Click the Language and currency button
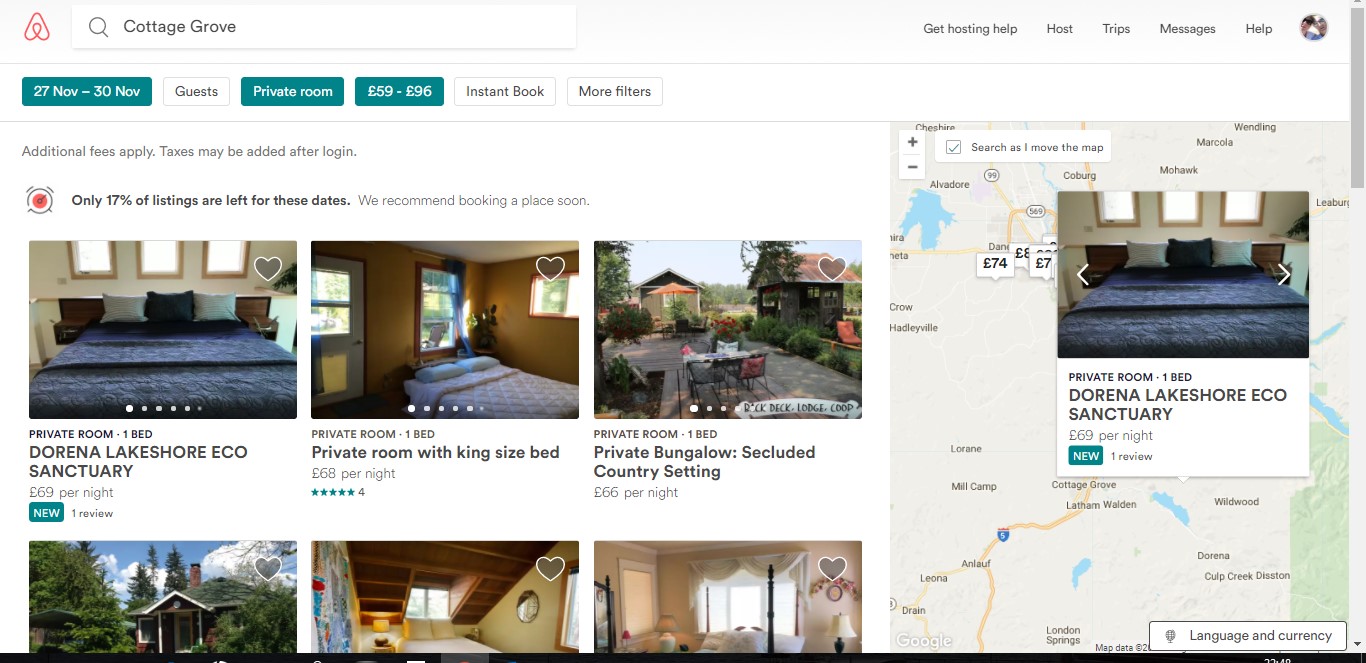Image resolution: width=1366 pixels, height=663 pixels. coord(1248,636)
